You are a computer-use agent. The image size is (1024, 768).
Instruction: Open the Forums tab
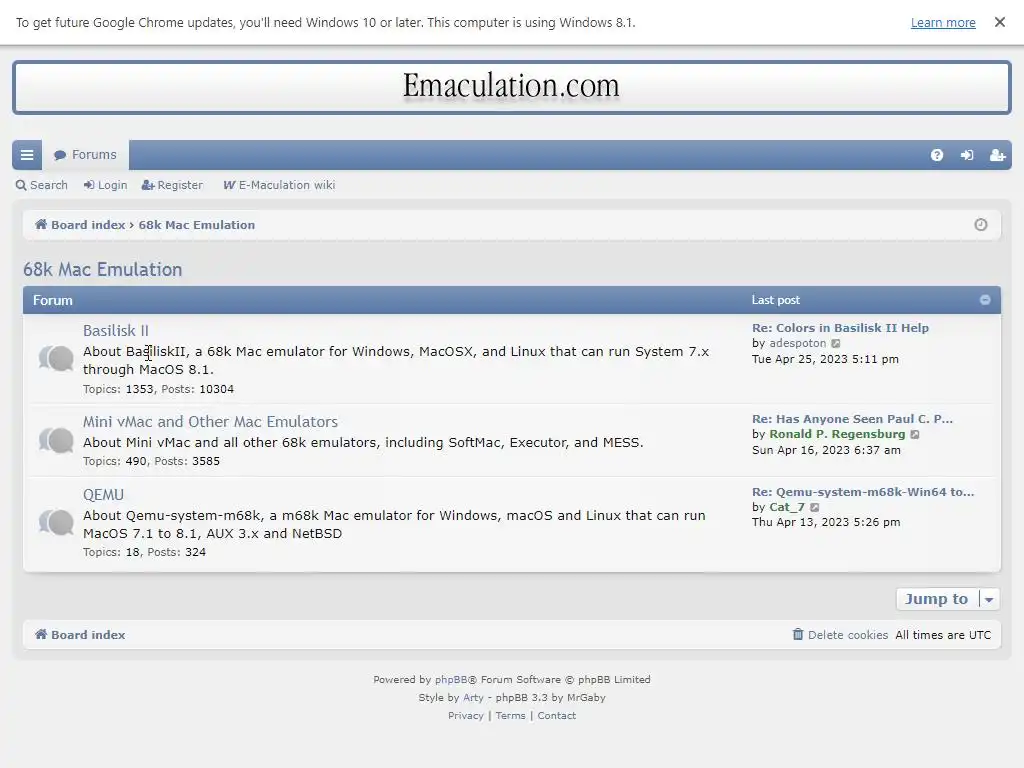[x=86, y=155]
